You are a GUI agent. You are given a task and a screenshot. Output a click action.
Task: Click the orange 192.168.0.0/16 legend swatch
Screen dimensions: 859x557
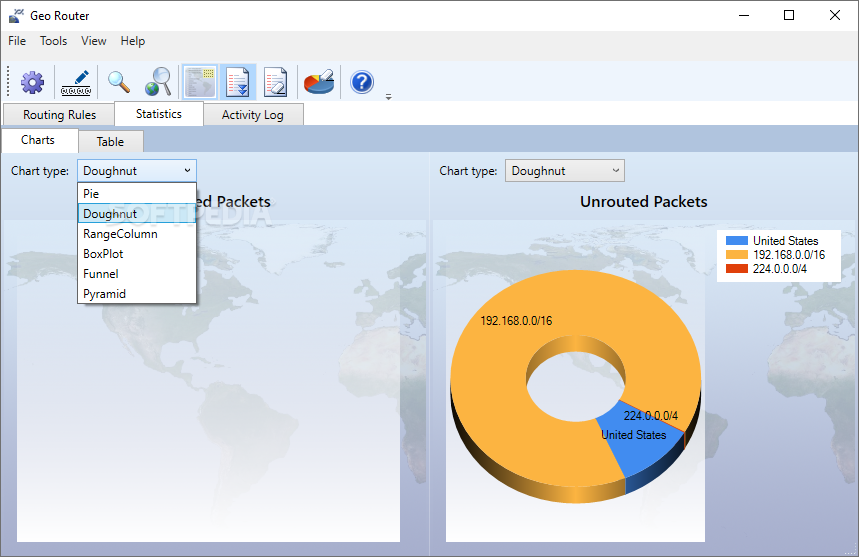coord(736,255)
